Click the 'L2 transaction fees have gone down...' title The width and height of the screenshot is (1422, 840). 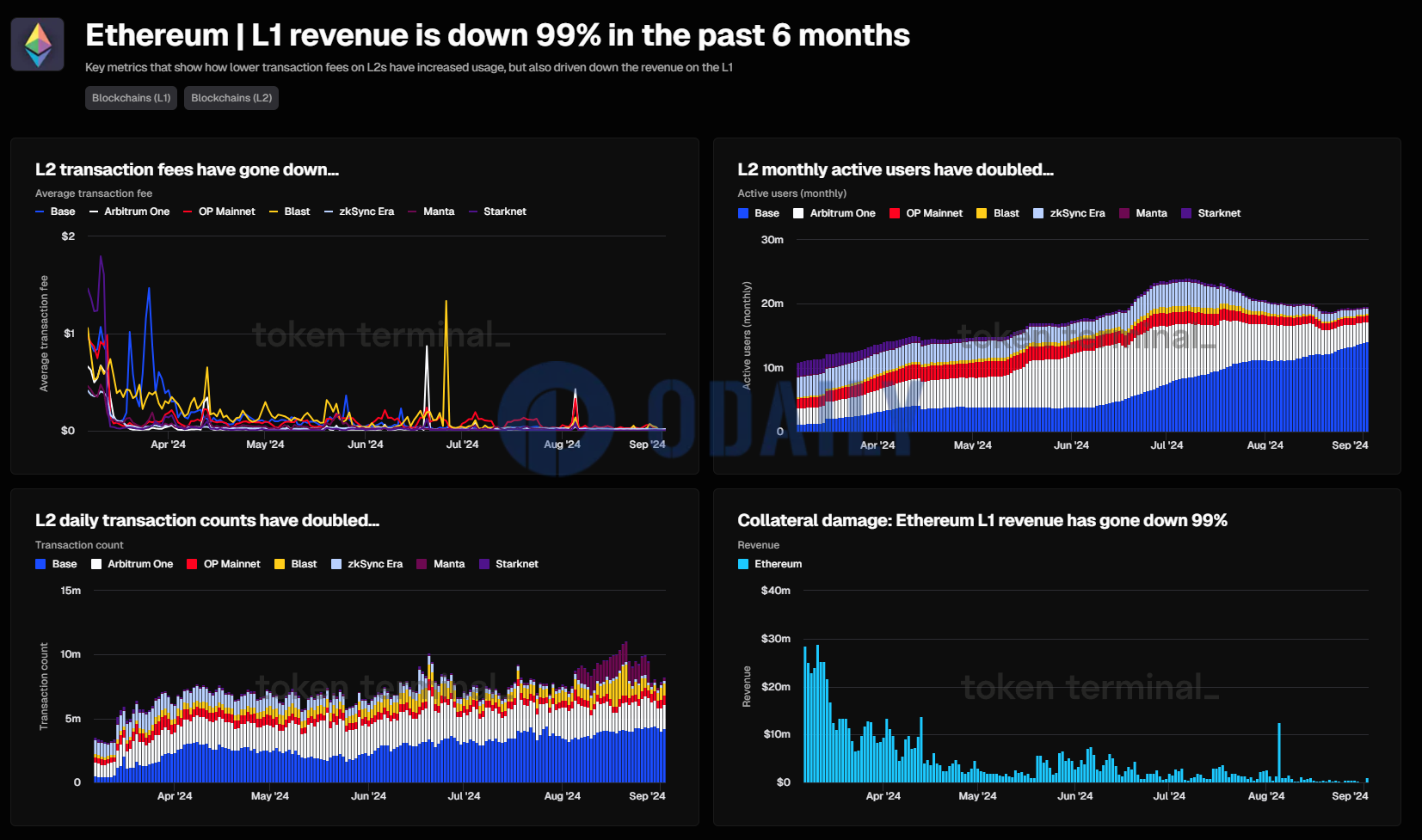pyautogui.click(x=187, y=169)
